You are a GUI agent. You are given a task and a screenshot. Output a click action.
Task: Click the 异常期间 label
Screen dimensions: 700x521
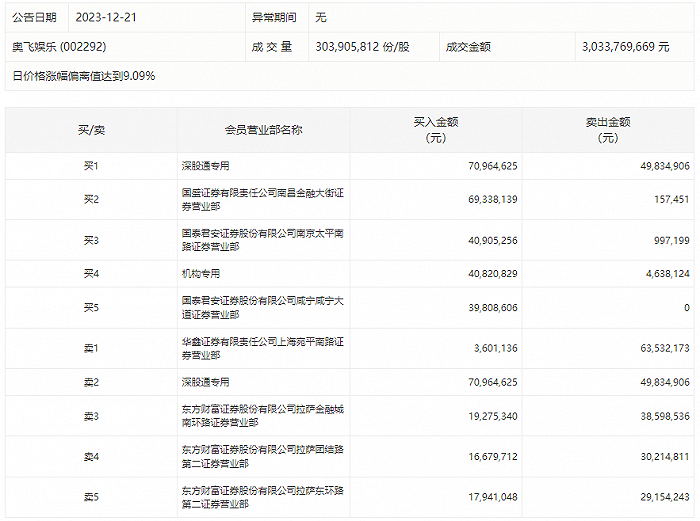point(274,17)
